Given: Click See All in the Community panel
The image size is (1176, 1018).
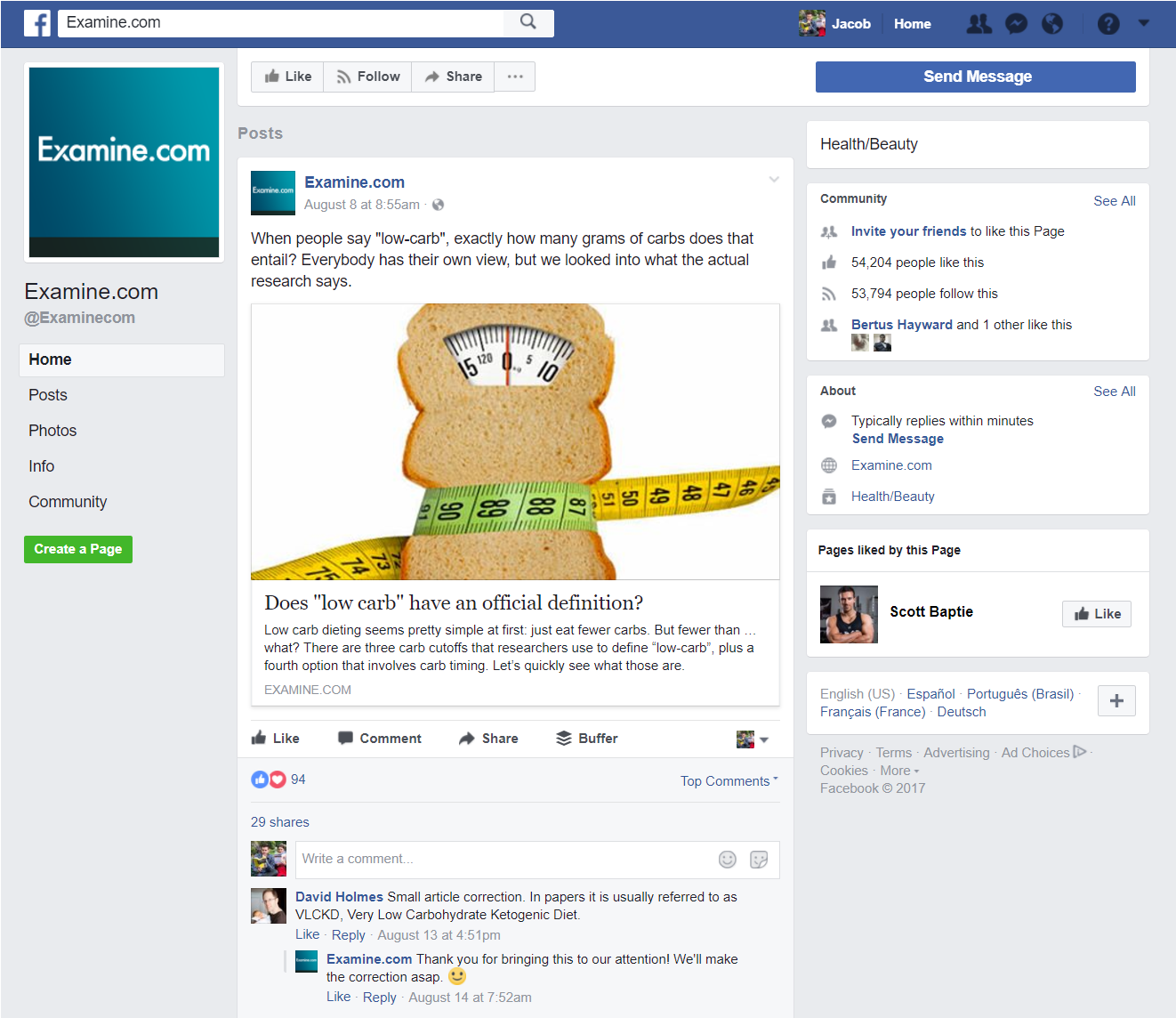Looking at the screenshot, I should (1115, 201).
